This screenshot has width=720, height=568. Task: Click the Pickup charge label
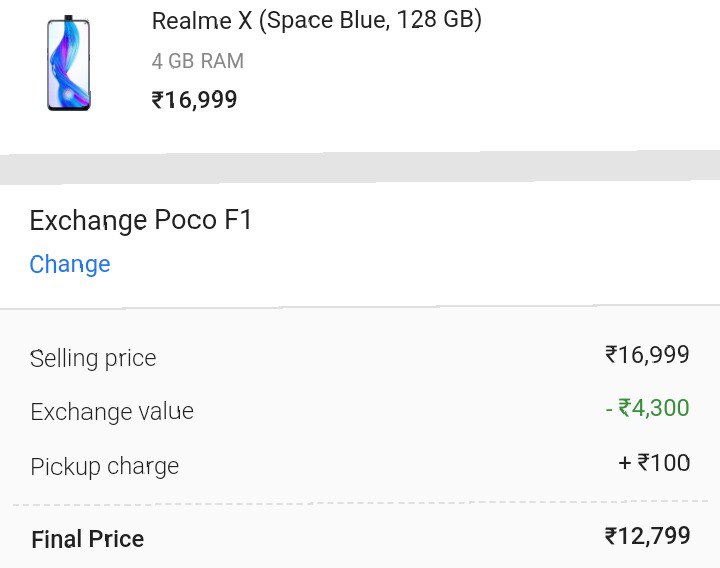pyautogui.click(x=105, y=467)
